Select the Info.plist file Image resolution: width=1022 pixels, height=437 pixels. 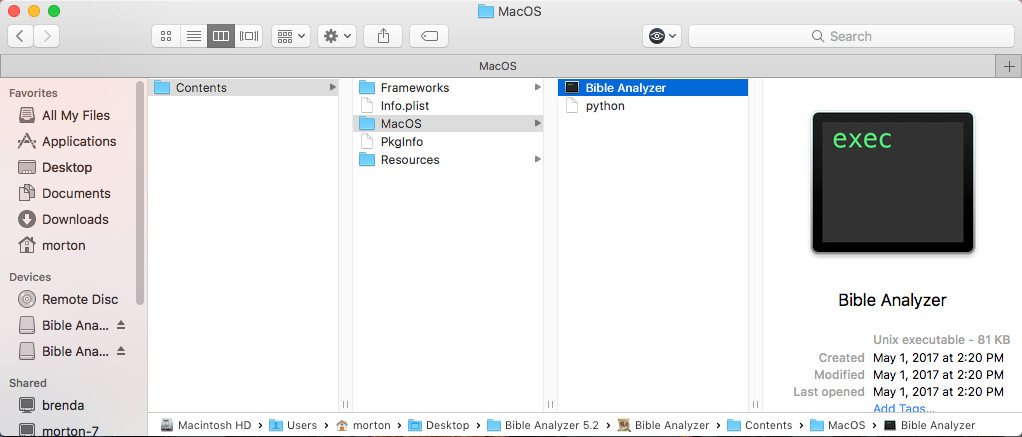coord(448,106)
